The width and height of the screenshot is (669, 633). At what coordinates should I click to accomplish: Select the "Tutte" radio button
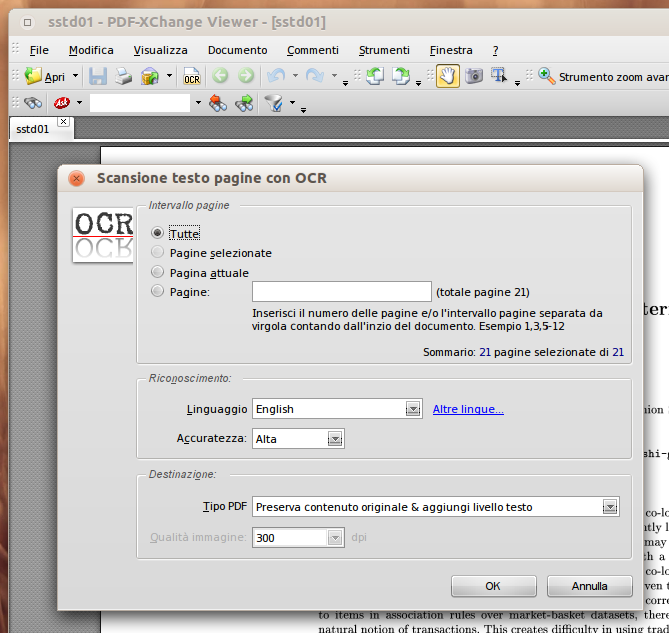point(157,233)
